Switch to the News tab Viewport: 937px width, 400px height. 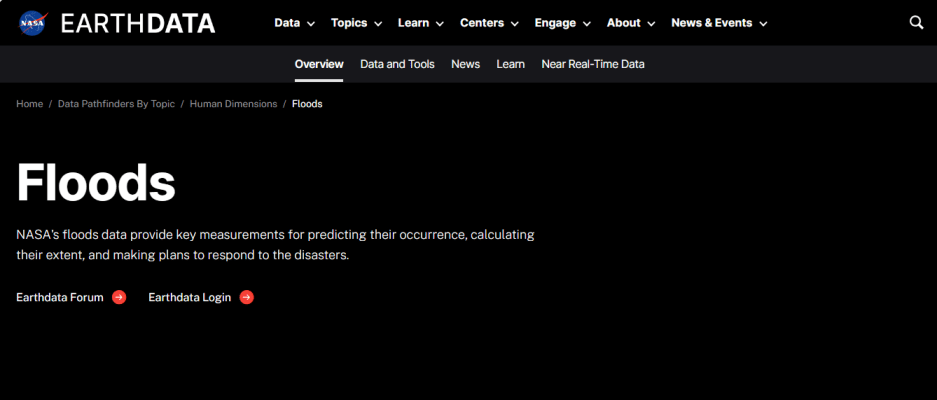465,64
